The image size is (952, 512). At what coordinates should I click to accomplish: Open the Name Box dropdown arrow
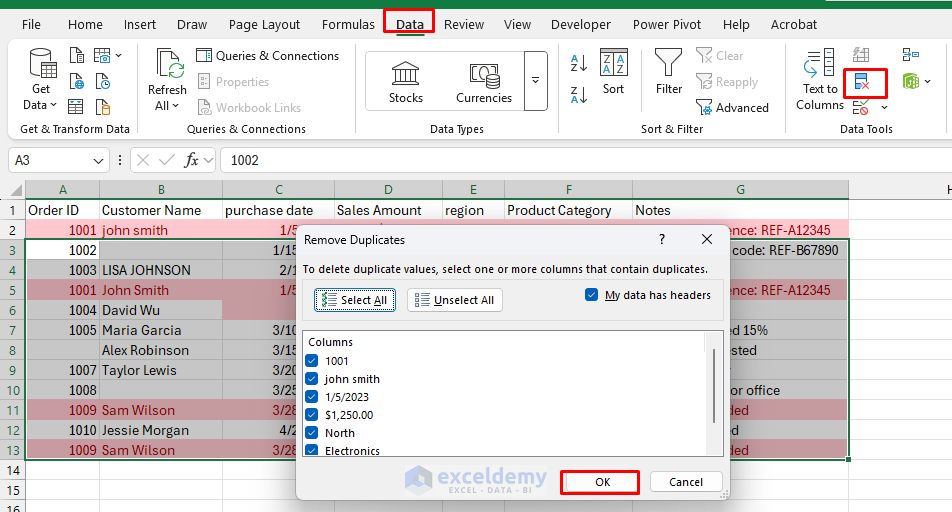pos(98,161)
